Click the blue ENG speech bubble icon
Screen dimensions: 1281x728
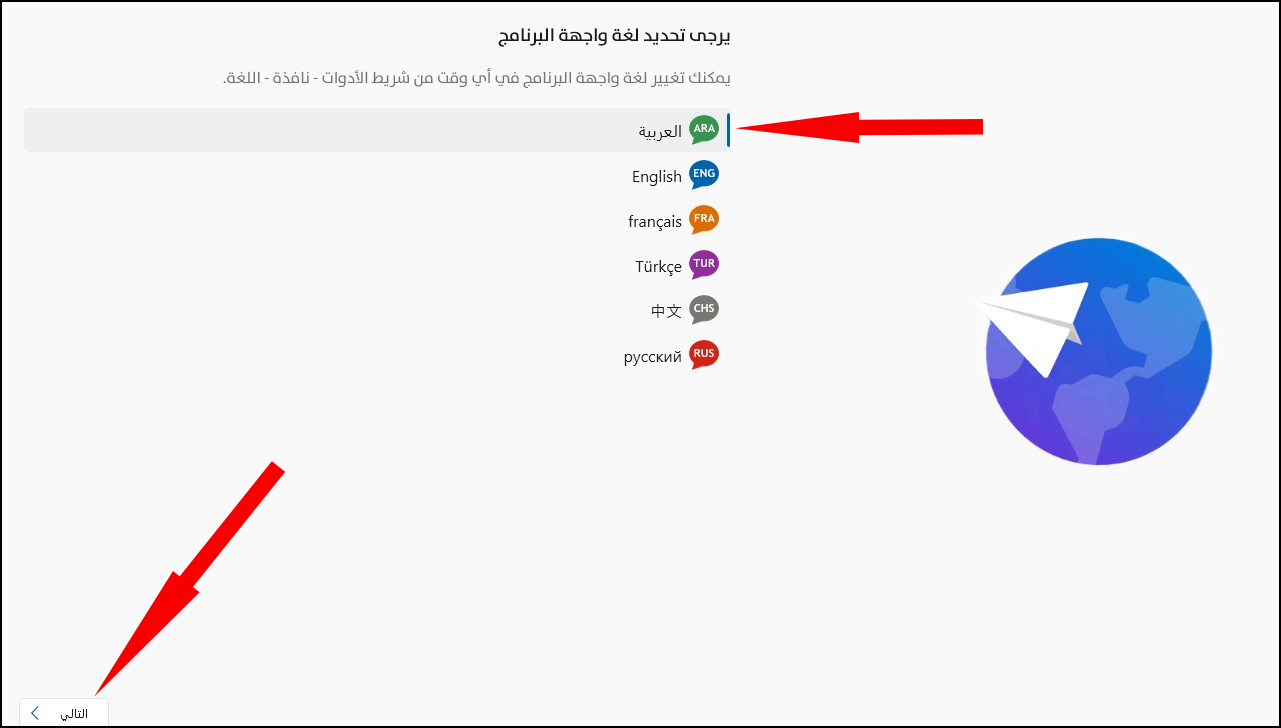pos(704,175)
